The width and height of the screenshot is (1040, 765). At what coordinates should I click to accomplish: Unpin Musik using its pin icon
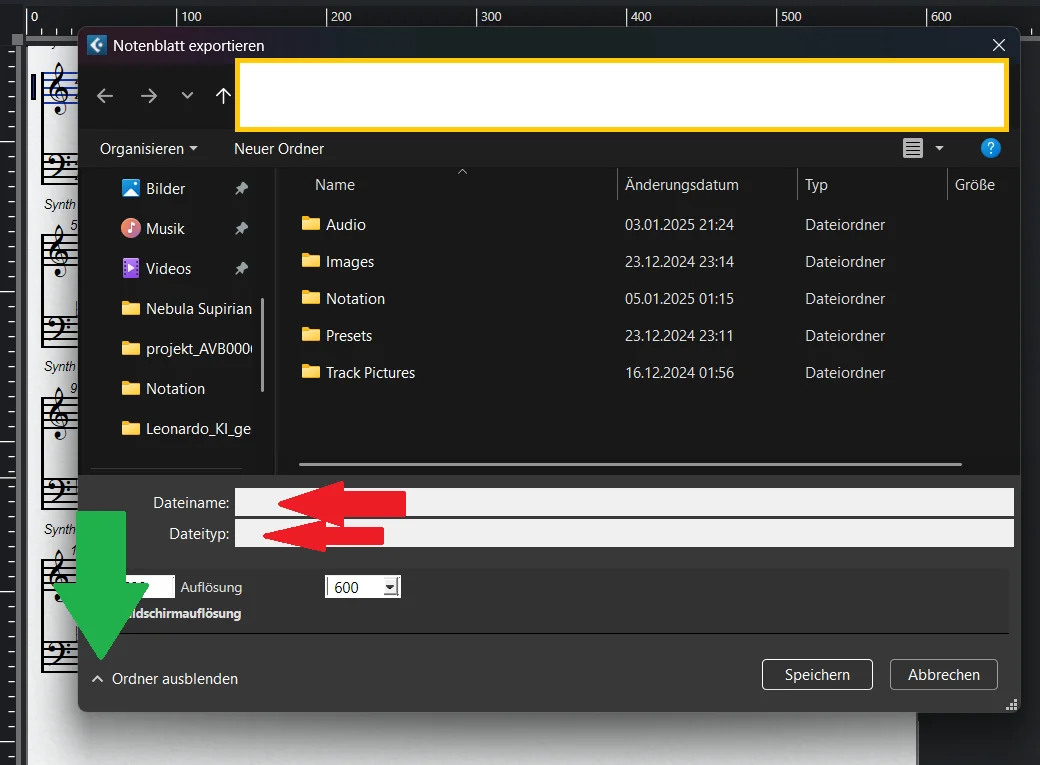click(x=241, y=229)
